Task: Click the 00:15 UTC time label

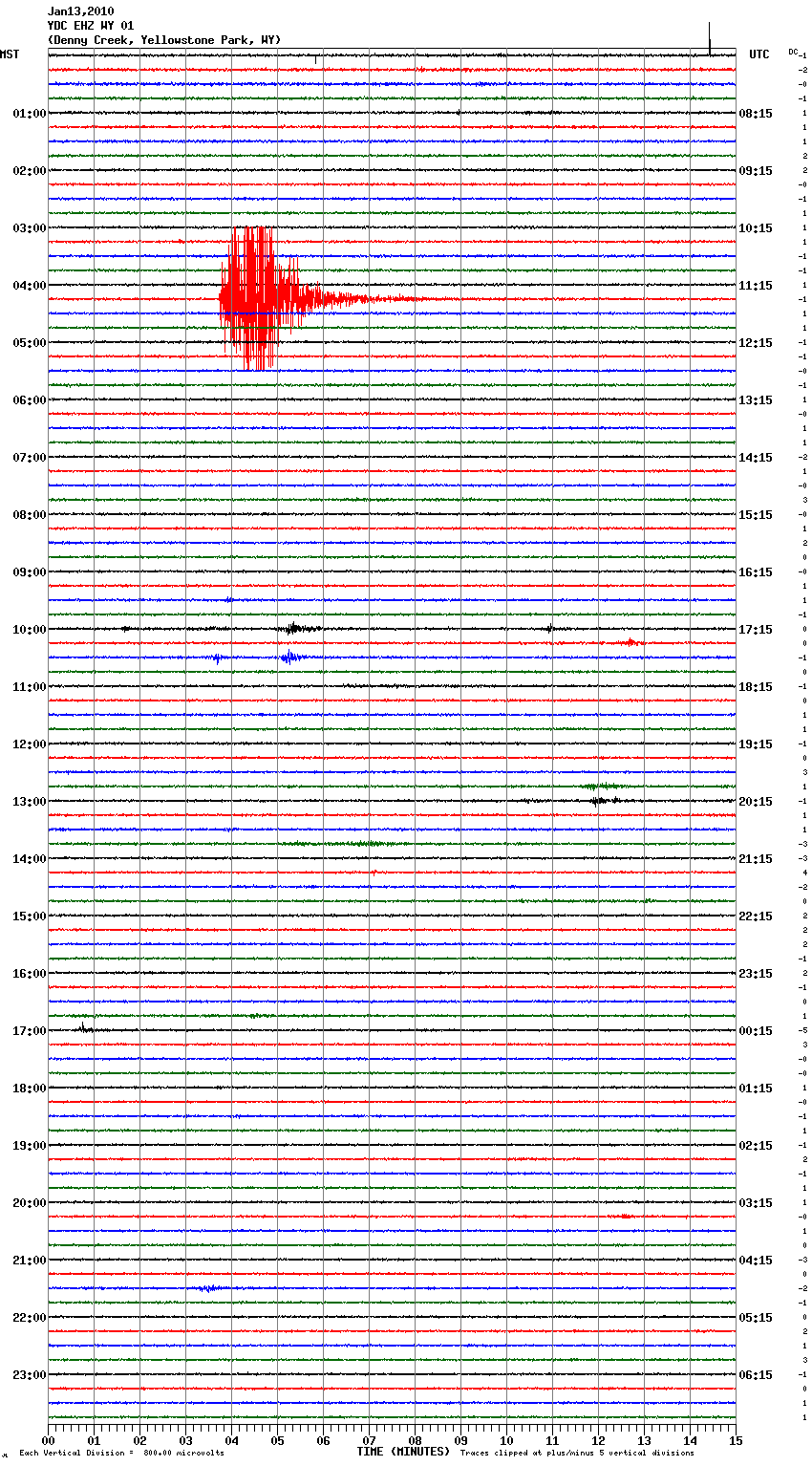Action: click(x=756, y=1031)
